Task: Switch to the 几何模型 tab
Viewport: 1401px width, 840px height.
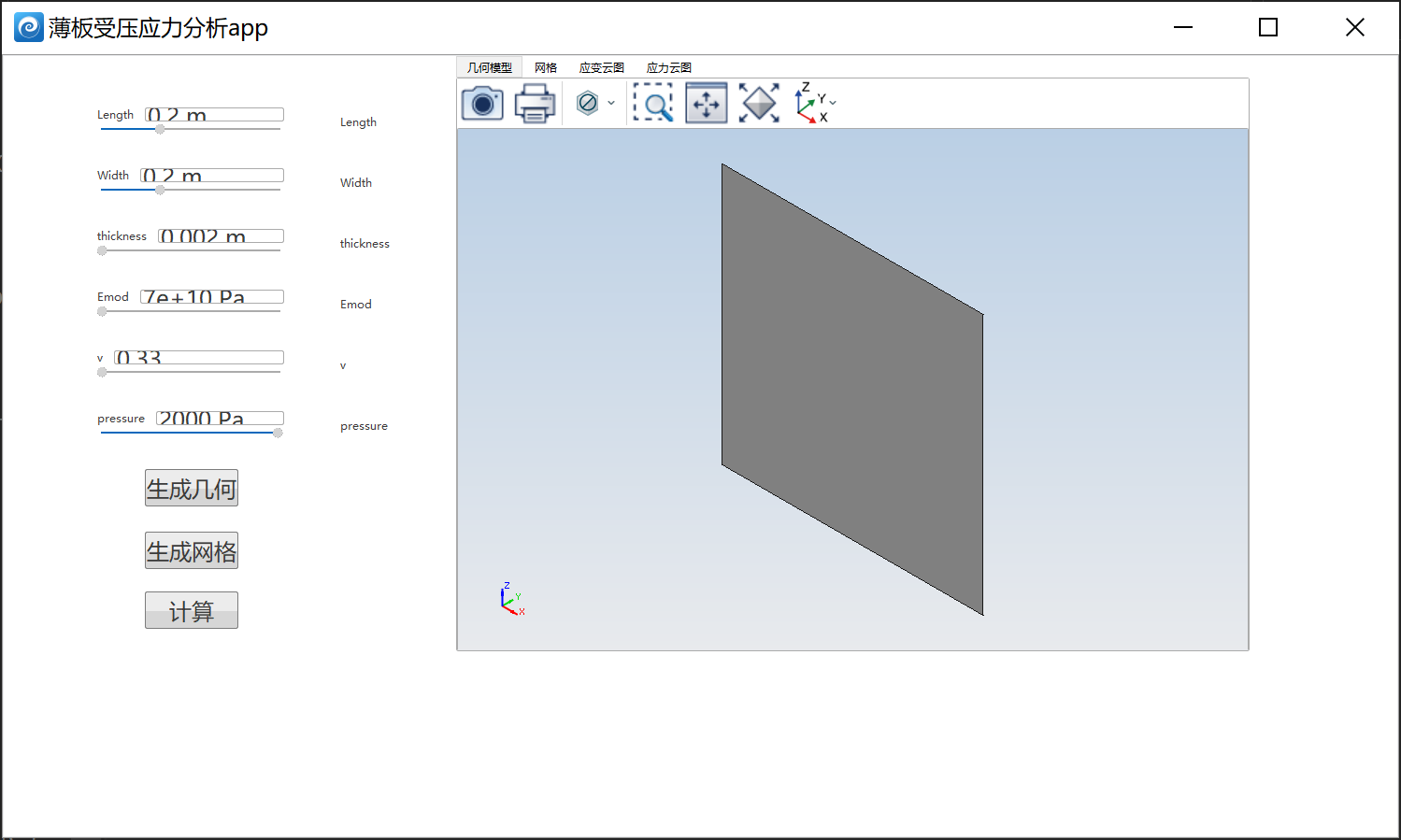Action: coord(490,67)
